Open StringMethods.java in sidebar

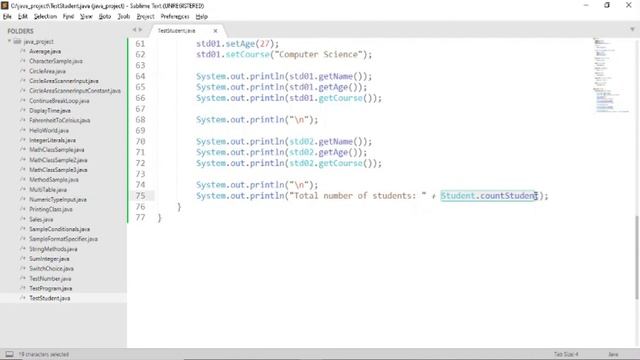pos(53,249)
